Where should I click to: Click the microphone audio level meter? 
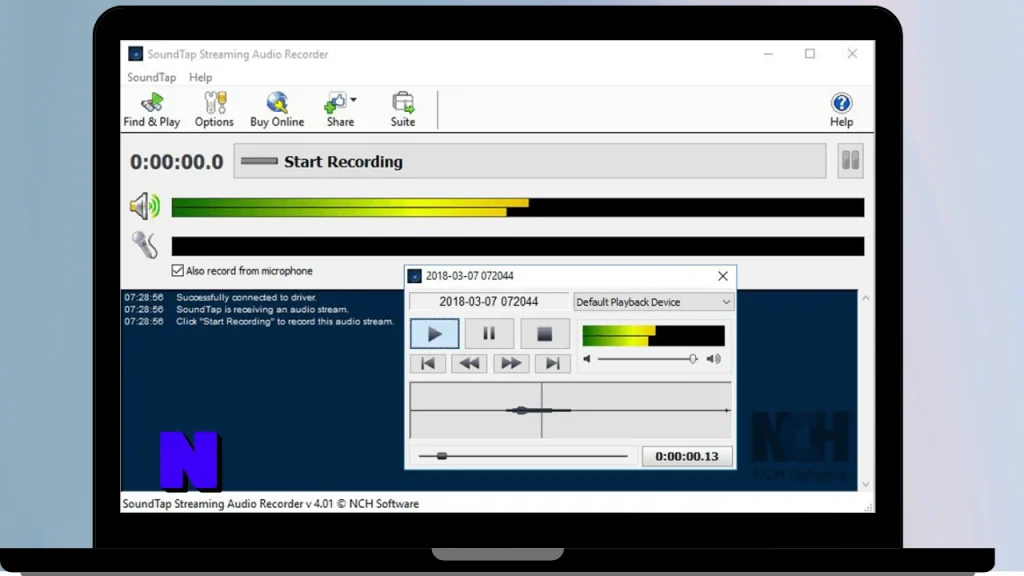(x=517, y=246)
